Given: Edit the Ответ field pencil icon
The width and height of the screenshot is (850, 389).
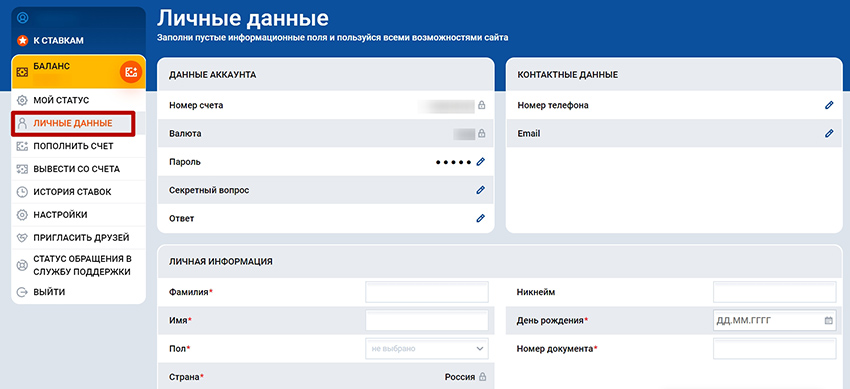Looking at the screenshot, I should pyautogui.click(x=480, y=218).
